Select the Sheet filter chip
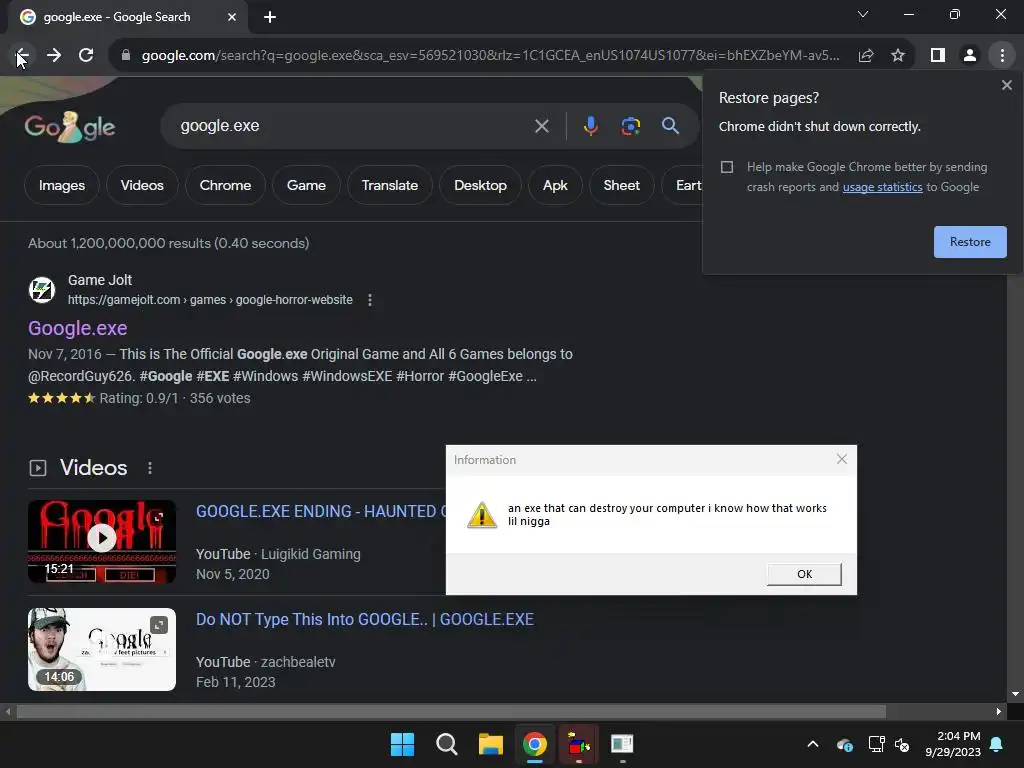This screenshot has width=1024, height=768. (x=622, y=185)
